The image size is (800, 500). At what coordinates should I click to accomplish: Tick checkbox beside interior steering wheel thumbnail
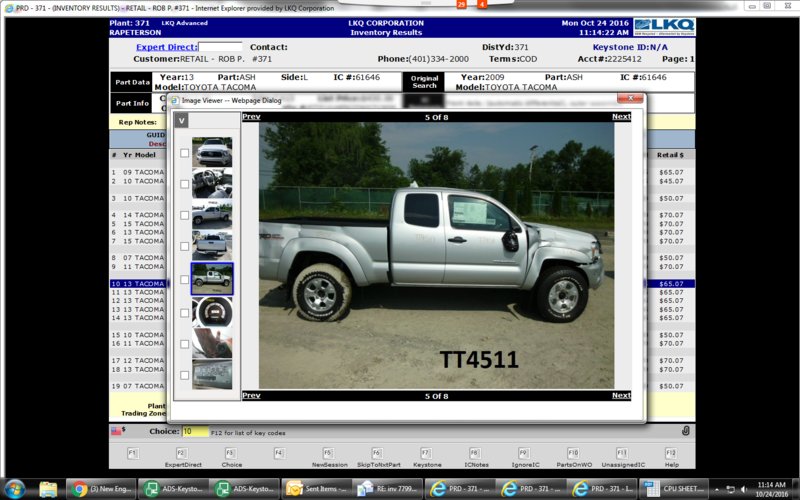point(185,184)
